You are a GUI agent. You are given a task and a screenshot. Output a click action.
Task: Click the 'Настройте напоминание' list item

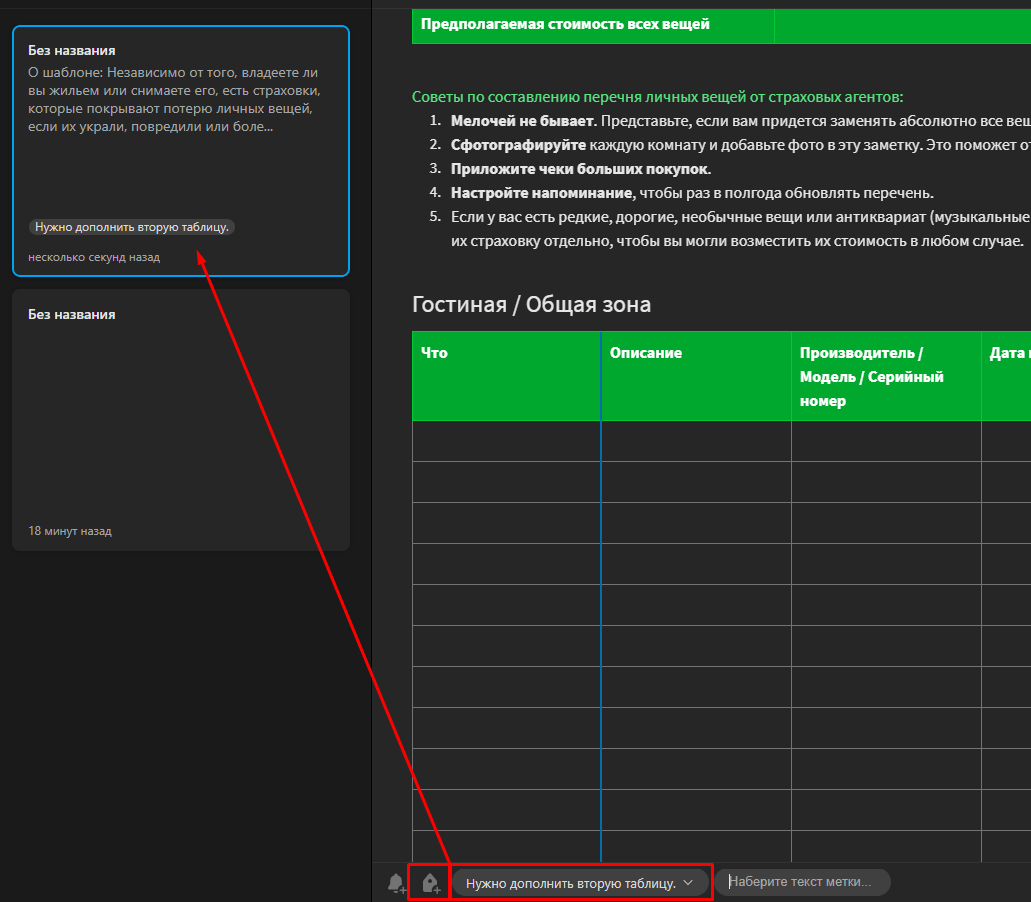541,193
